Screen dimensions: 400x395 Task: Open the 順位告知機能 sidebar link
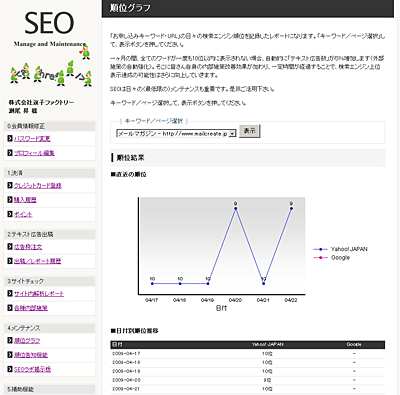[x=31, y=355]
